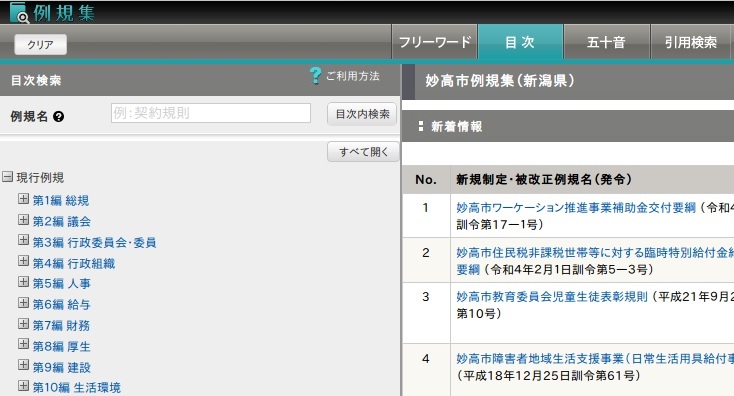Expand 第1編 総規 node
734x396 pixels.
pos(23,198)
